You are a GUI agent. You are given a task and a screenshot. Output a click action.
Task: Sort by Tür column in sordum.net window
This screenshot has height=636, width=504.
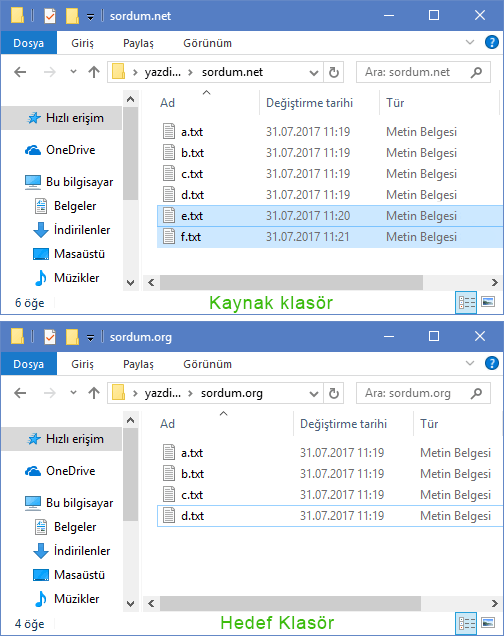[395, 103]
